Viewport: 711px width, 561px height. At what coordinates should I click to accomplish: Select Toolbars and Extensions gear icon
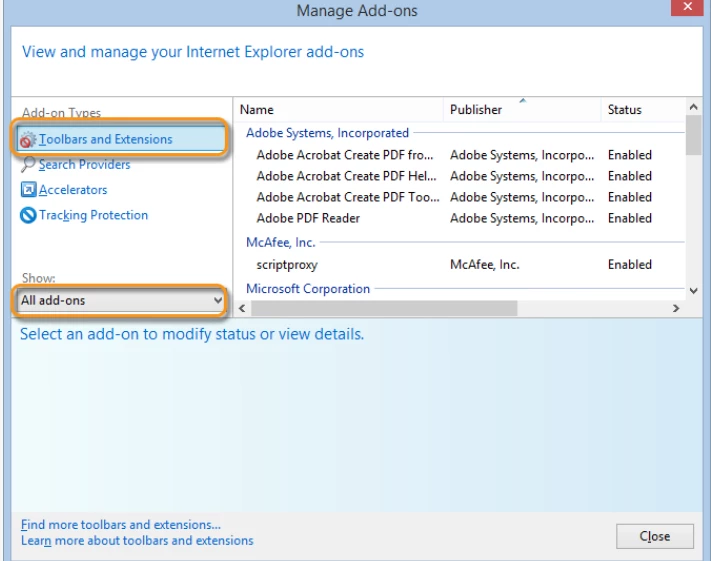[x=28, y=140]
